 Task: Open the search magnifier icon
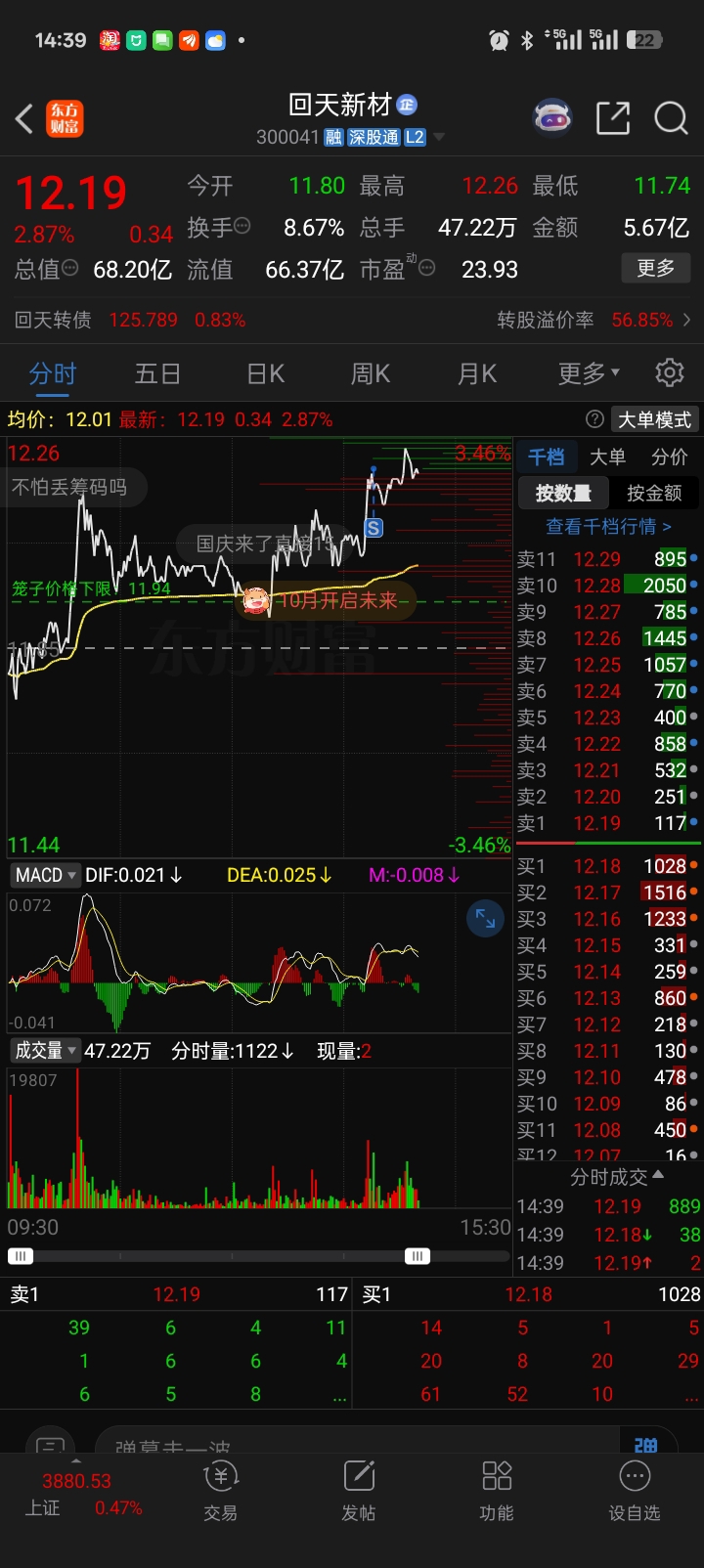[x=671, y=118]
